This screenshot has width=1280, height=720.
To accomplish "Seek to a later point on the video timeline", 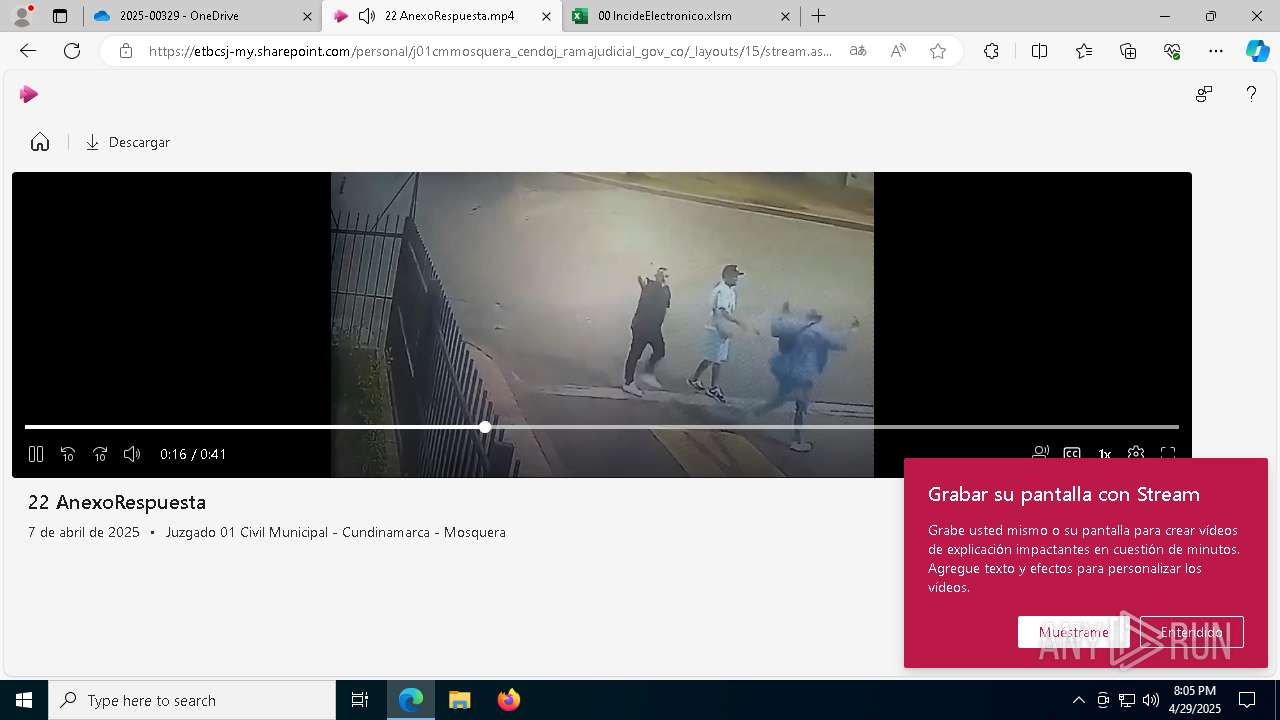I will (832, 427).
